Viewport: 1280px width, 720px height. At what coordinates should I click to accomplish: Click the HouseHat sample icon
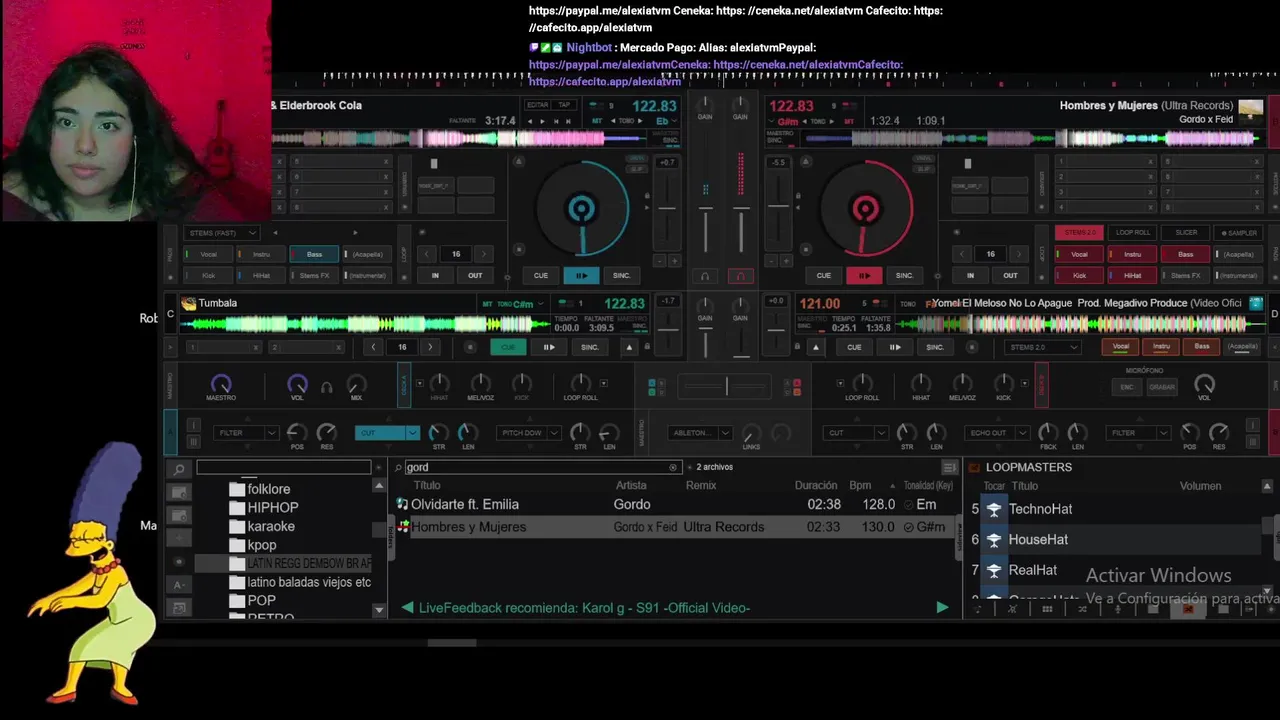[x=994, y=540]
